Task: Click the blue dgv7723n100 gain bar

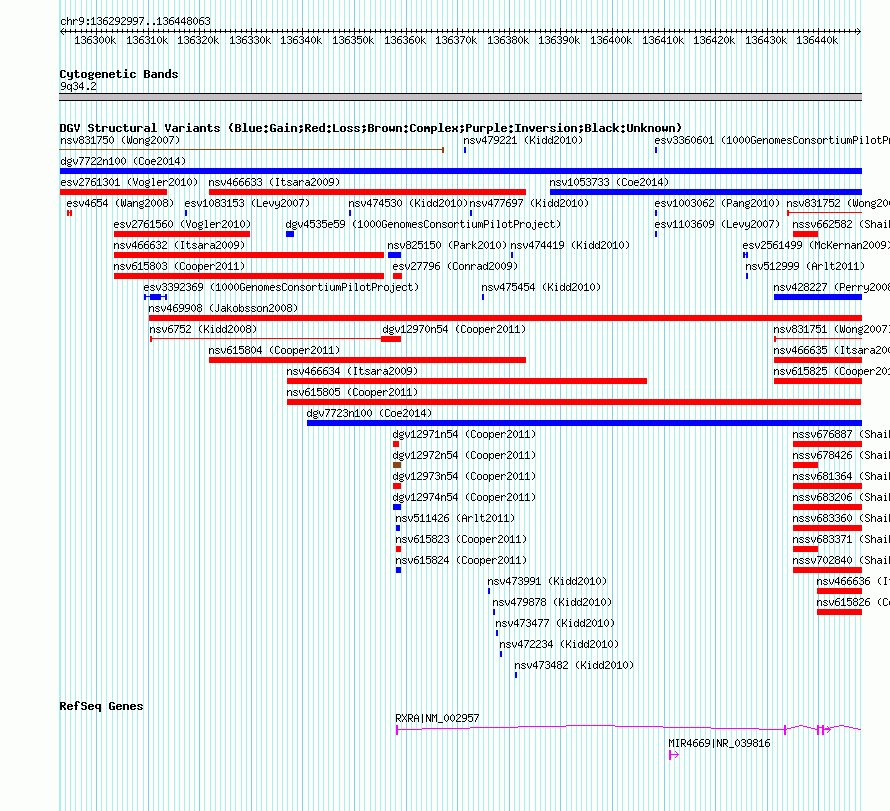Action: tap(584, 423)
